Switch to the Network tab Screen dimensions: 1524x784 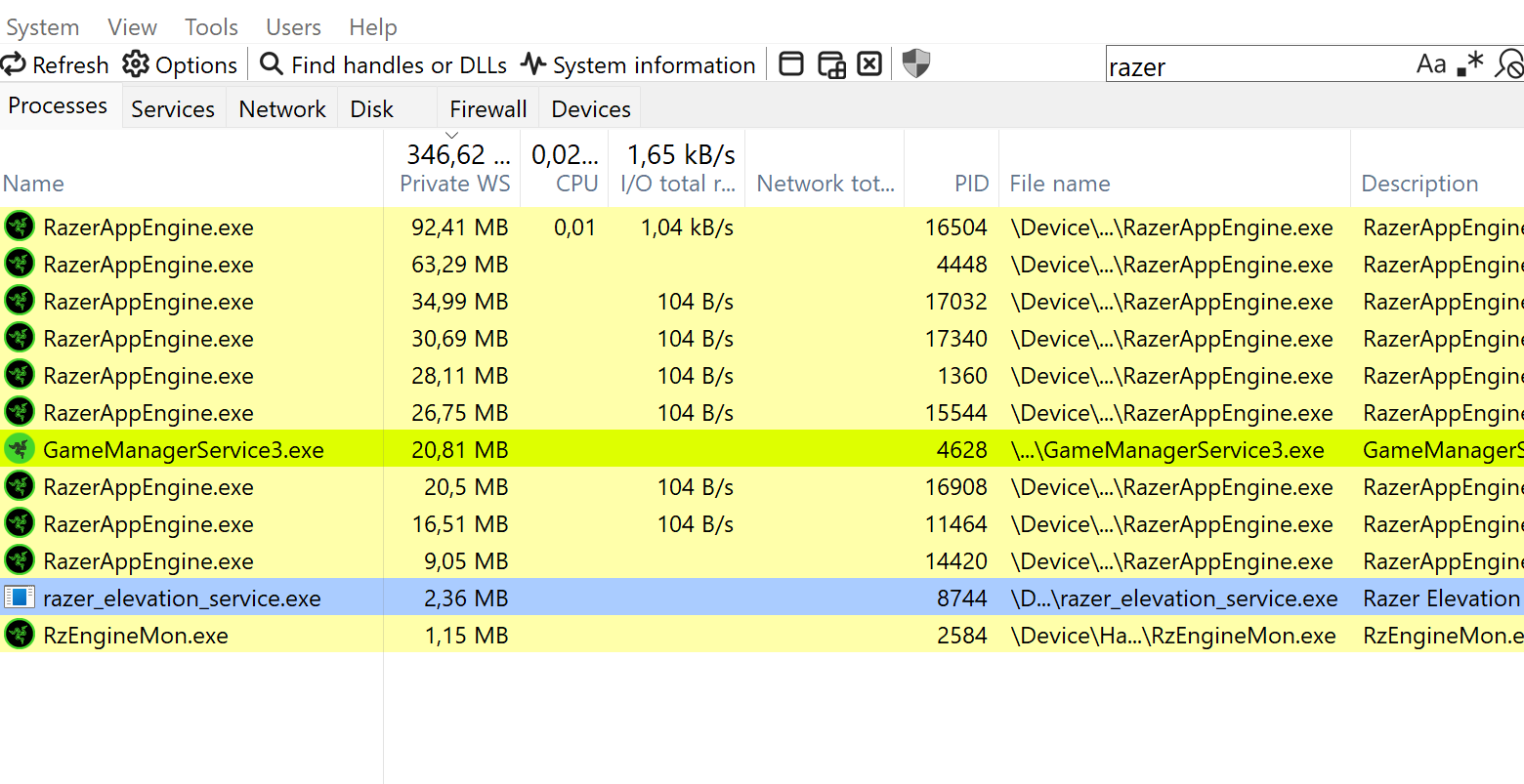282,108
